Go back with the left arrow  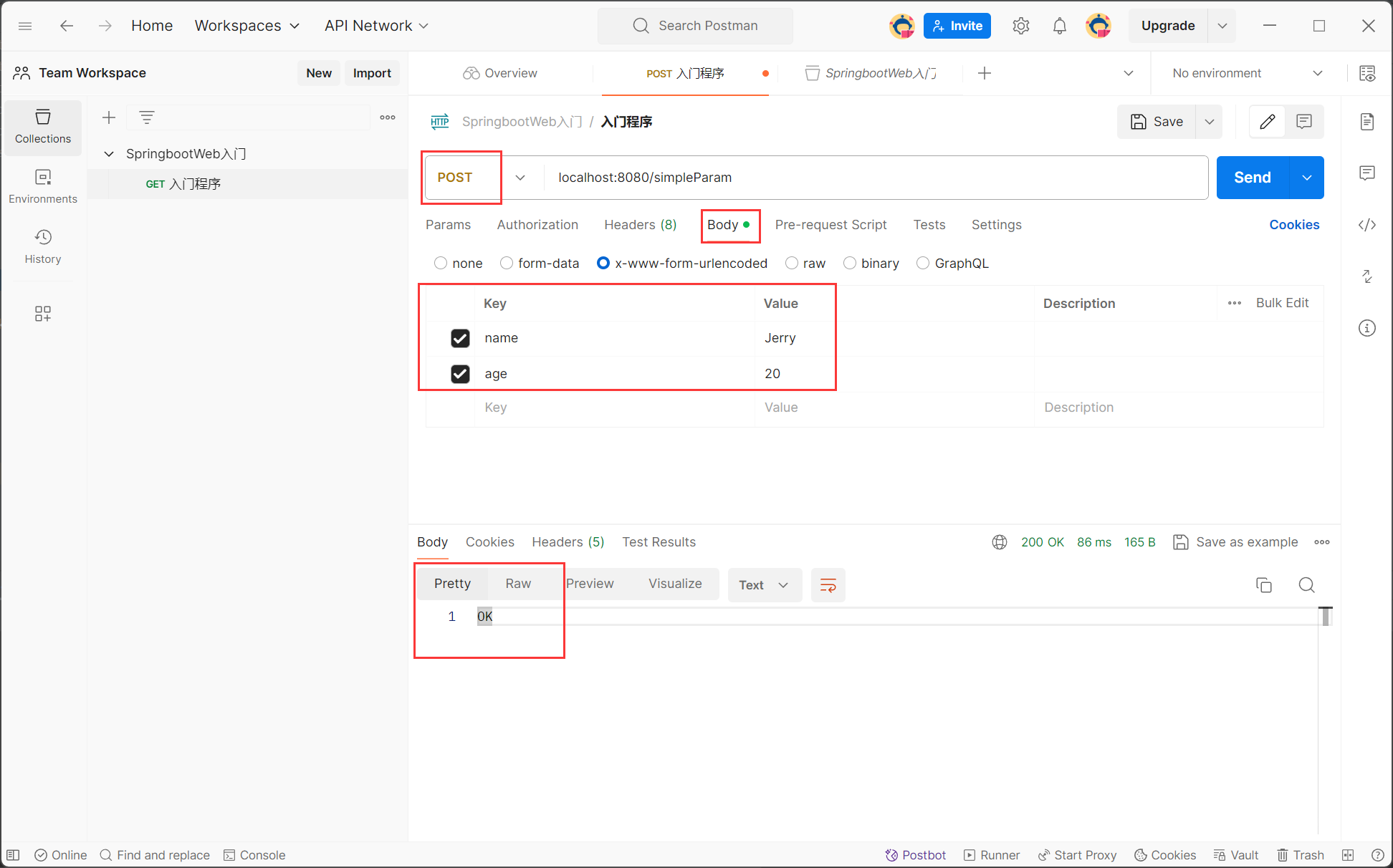click(67, 26)
